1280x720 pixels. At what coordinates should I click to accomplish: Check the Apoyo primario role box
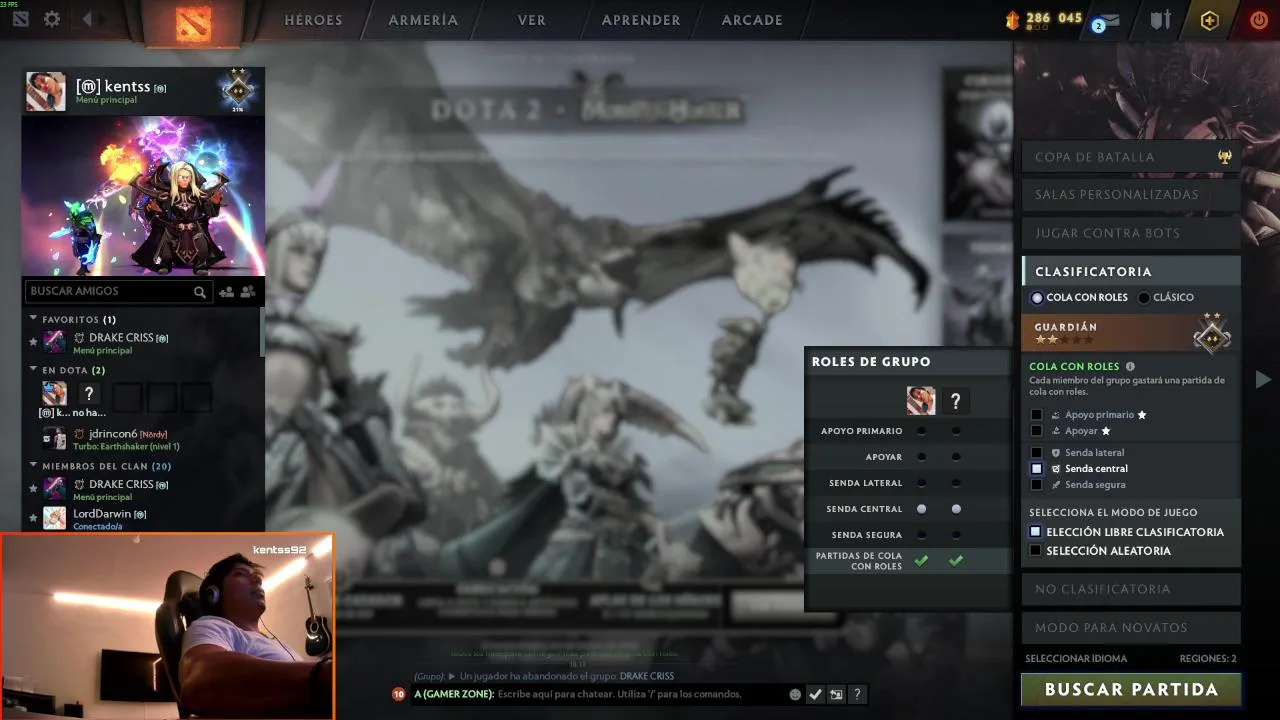click(1037, 415)
